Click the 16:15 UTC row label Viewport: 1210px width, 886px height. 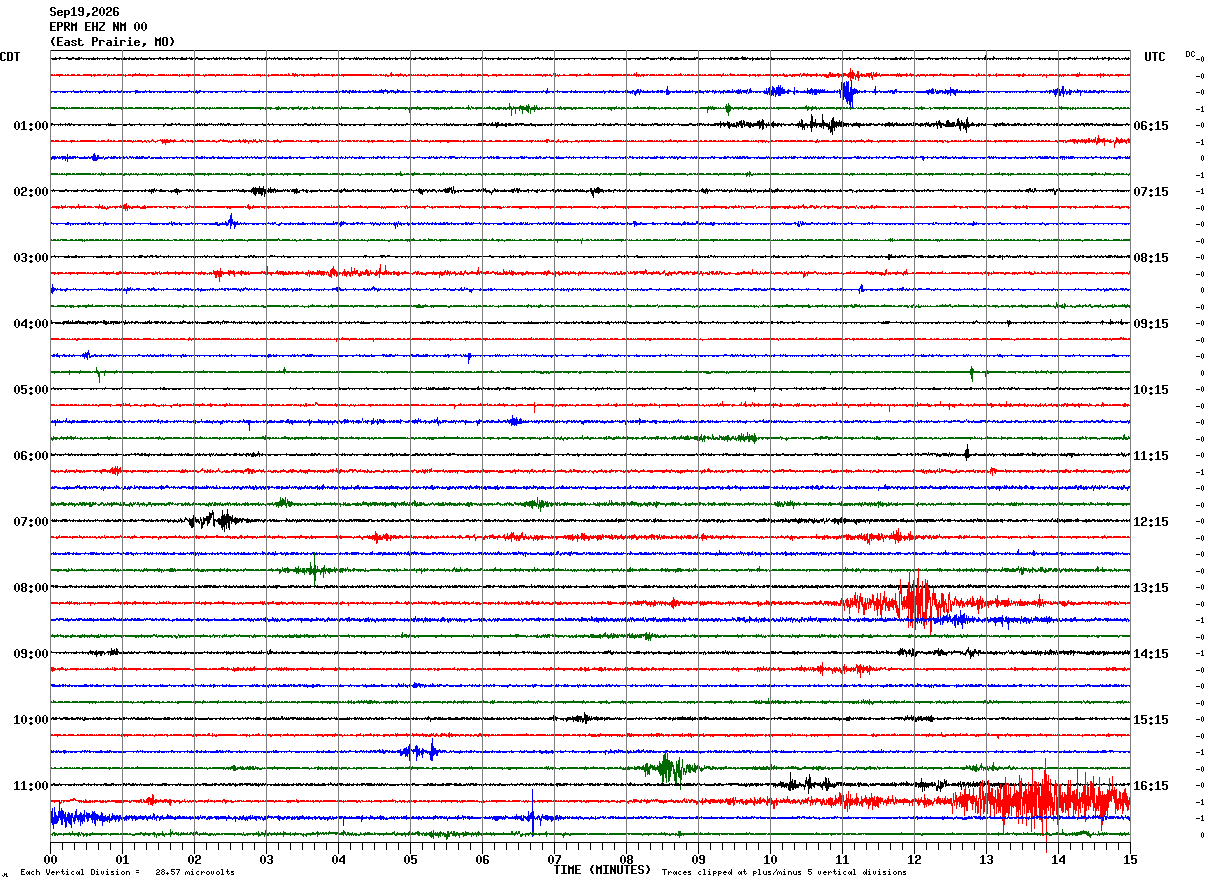(x=1152, y=786)
